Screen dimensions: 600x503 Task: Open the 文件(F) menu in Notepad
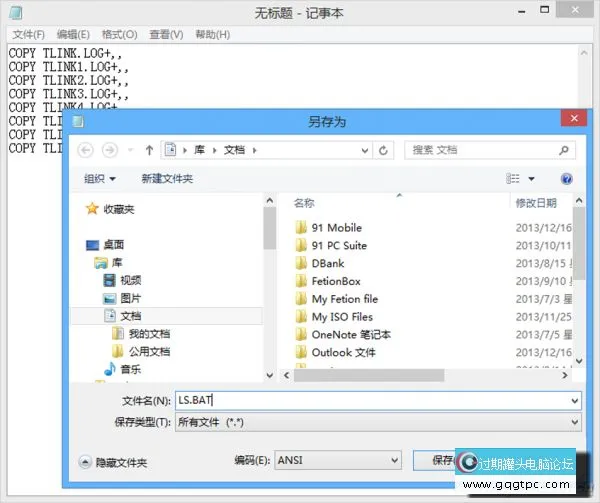click(x=28, y=35)
